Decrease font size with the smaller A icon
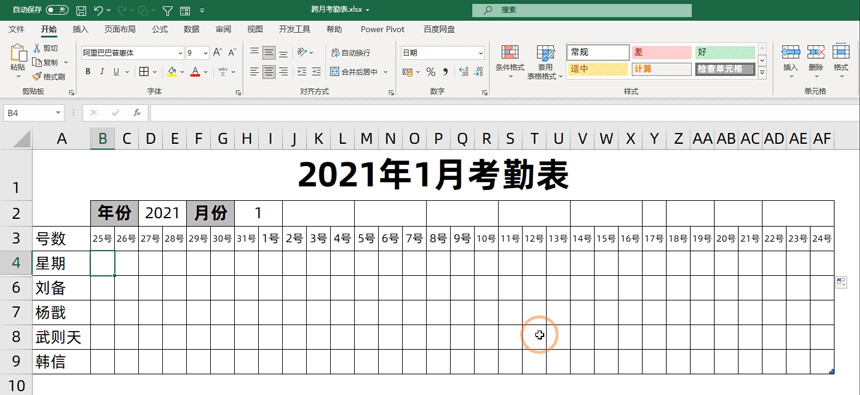 [232, 53]
